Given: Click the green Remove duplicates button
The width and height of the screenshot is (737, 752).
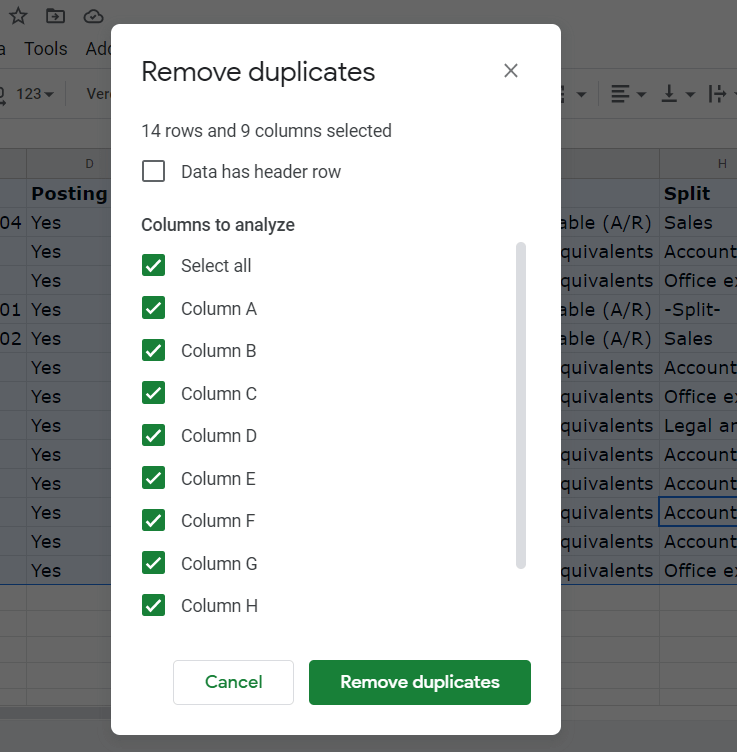Looking at the screenshot, I should [x=420, y=682].
